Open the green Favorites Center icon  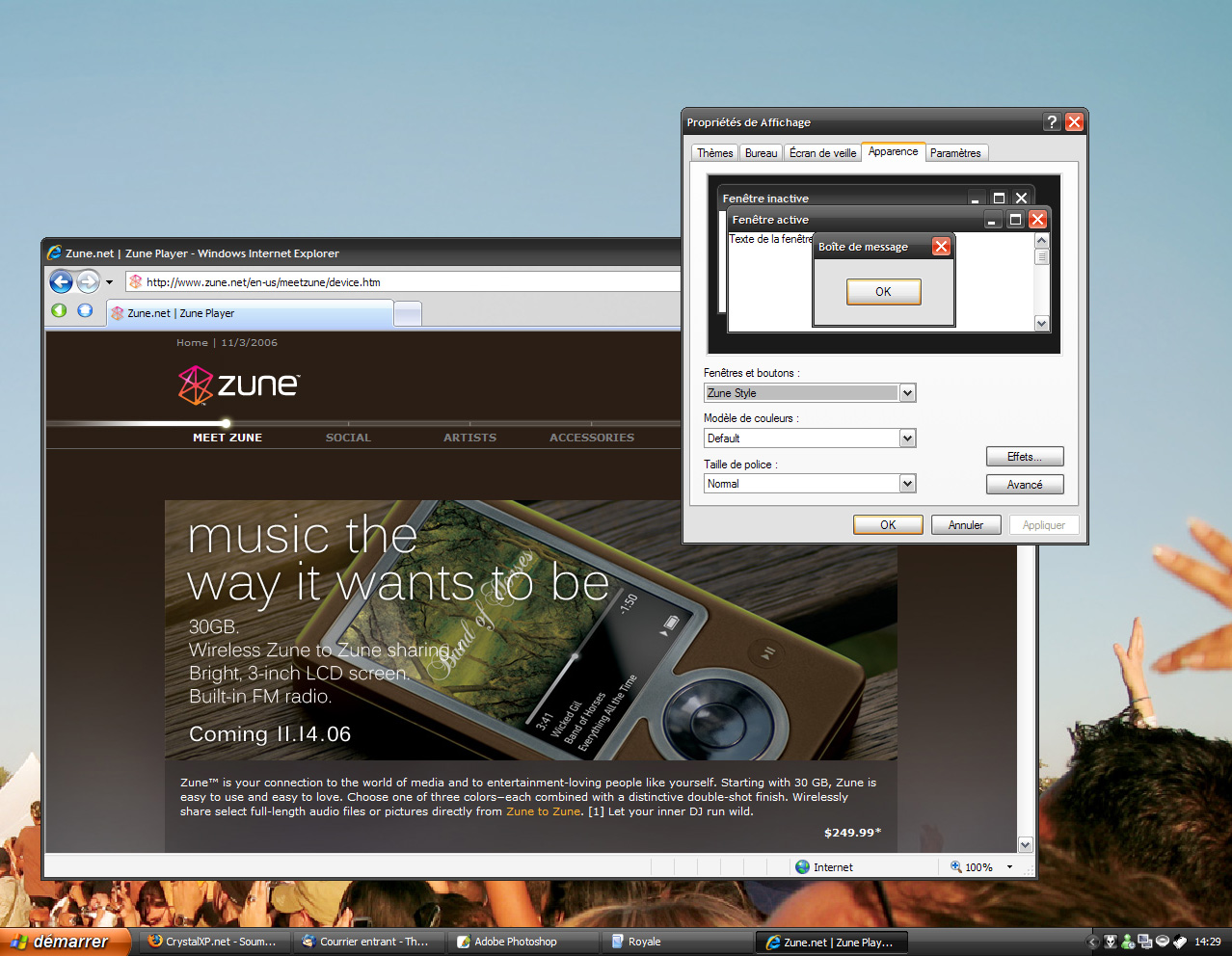pyautogui.click(x=59, y=310)
